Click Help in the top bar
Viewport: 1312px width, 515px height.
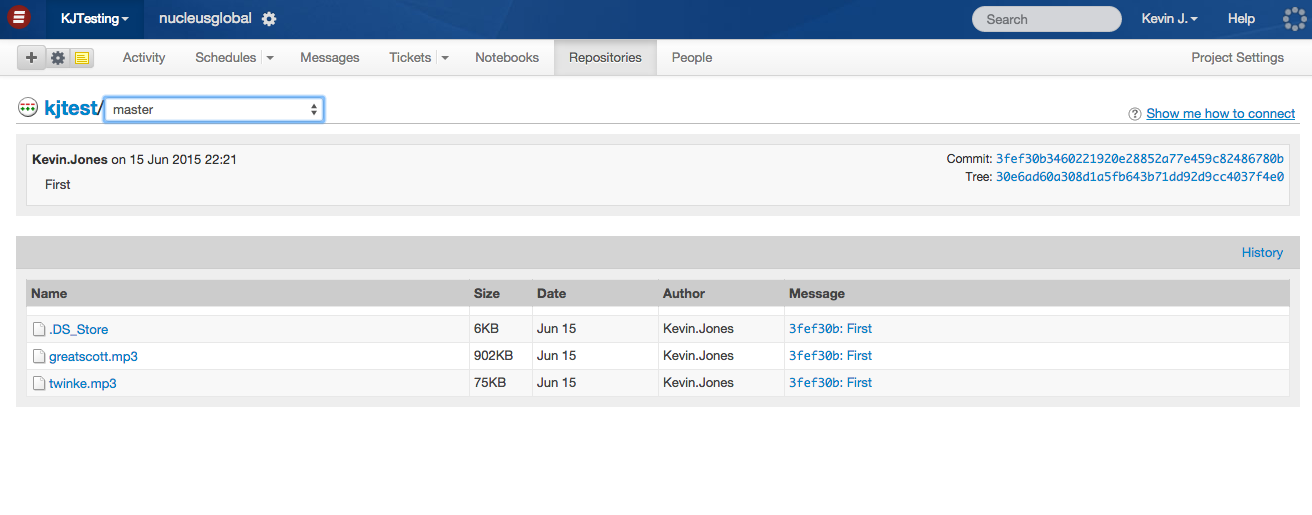(1241, 19)
